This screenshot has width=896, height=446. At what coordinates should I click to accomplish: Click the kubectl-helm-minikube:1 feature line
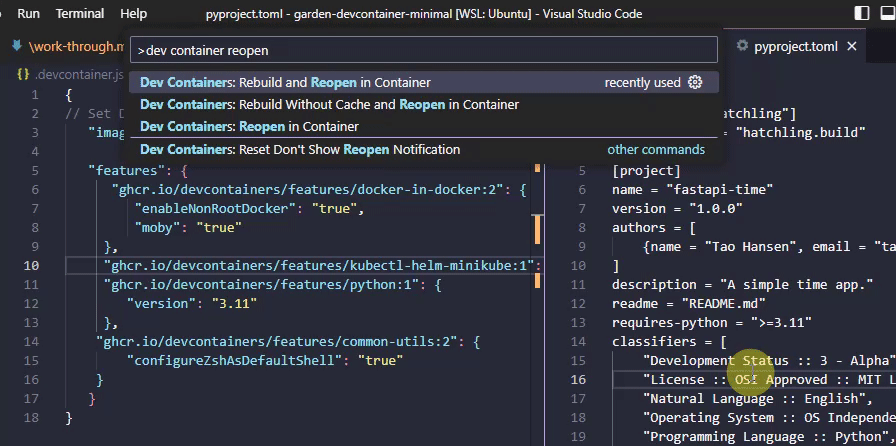click(322, 265)
